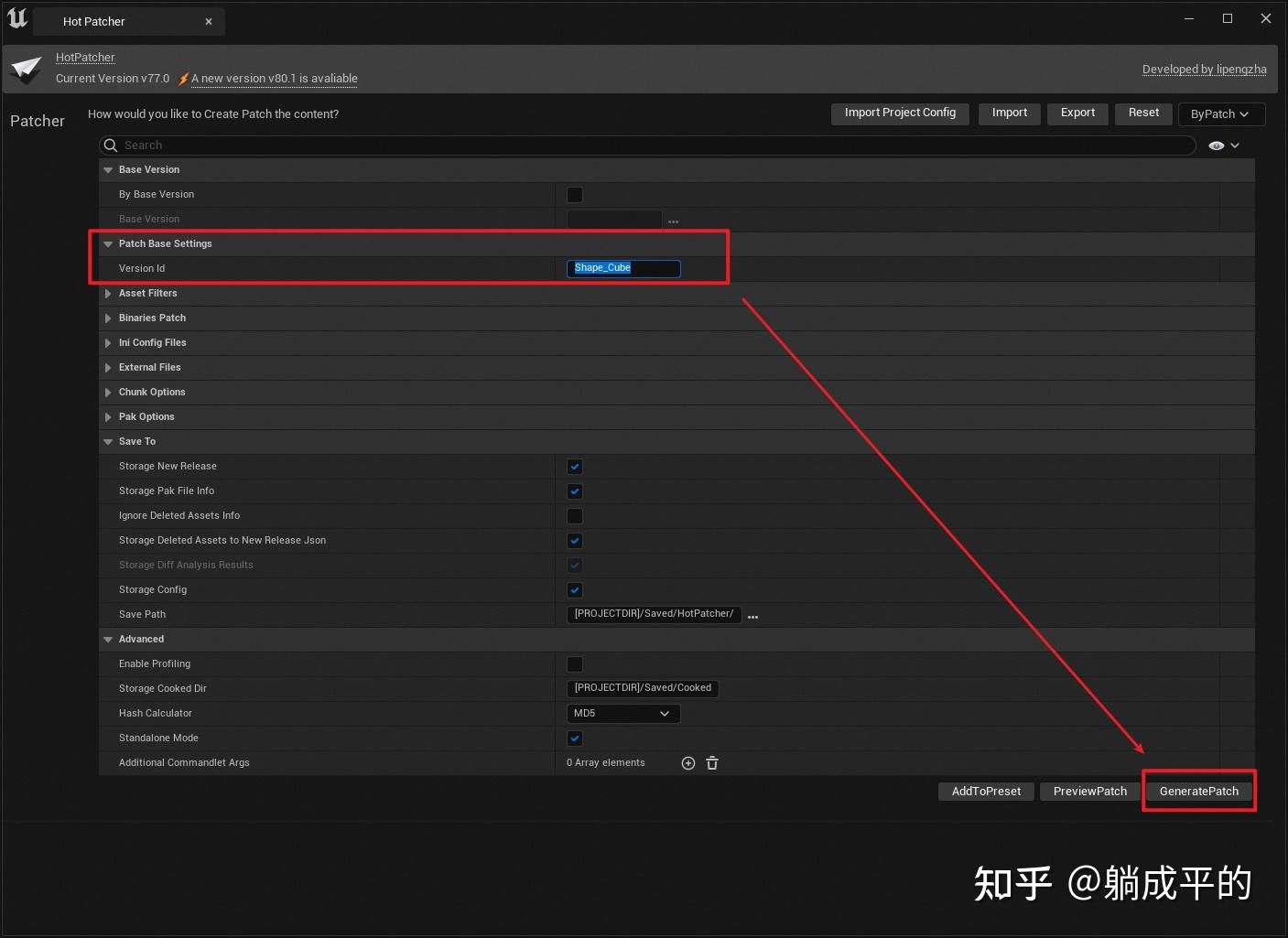
Task: Expand the Asset Filters section
Action: [108, 293]
